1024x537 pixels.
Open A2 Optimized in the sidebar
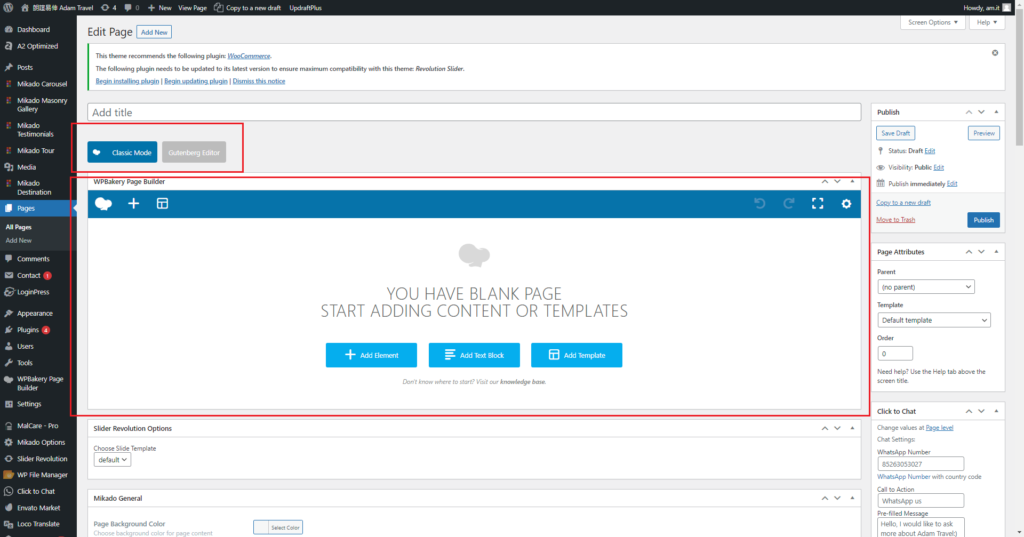38,46
